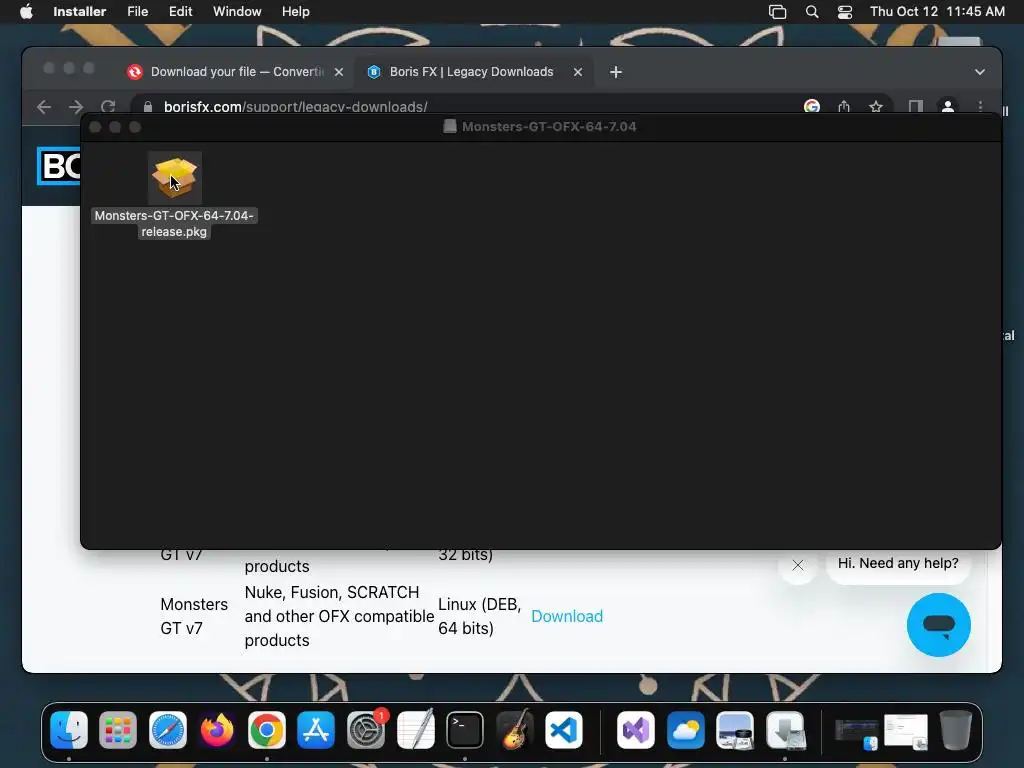Dismiss the Need any help chat prompt
Viewport: 1024px width, 768px height.
point(797,565)
